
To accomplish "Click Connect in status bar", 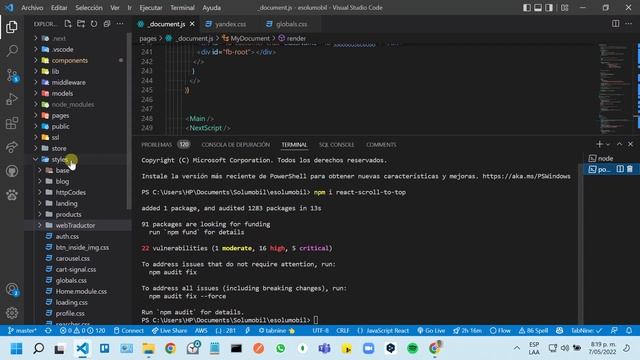I will pos(129,331).
